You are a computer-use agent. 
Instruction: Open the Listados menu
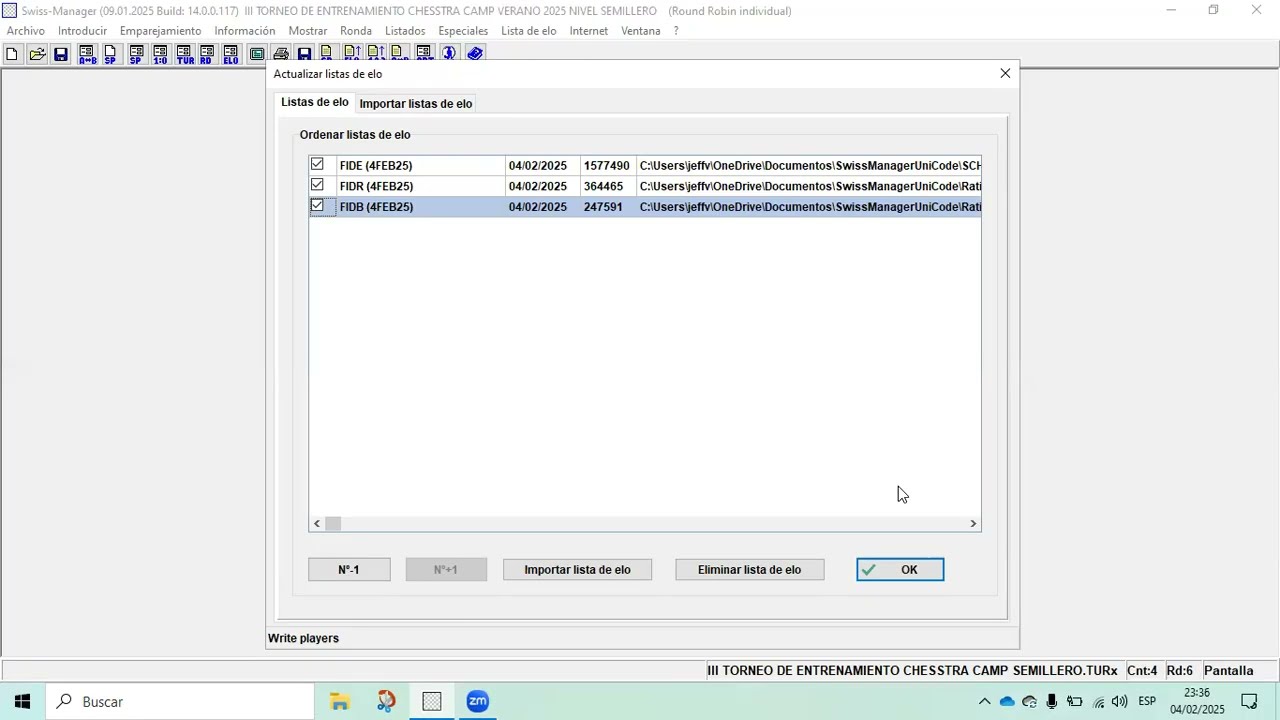point(405,31)
